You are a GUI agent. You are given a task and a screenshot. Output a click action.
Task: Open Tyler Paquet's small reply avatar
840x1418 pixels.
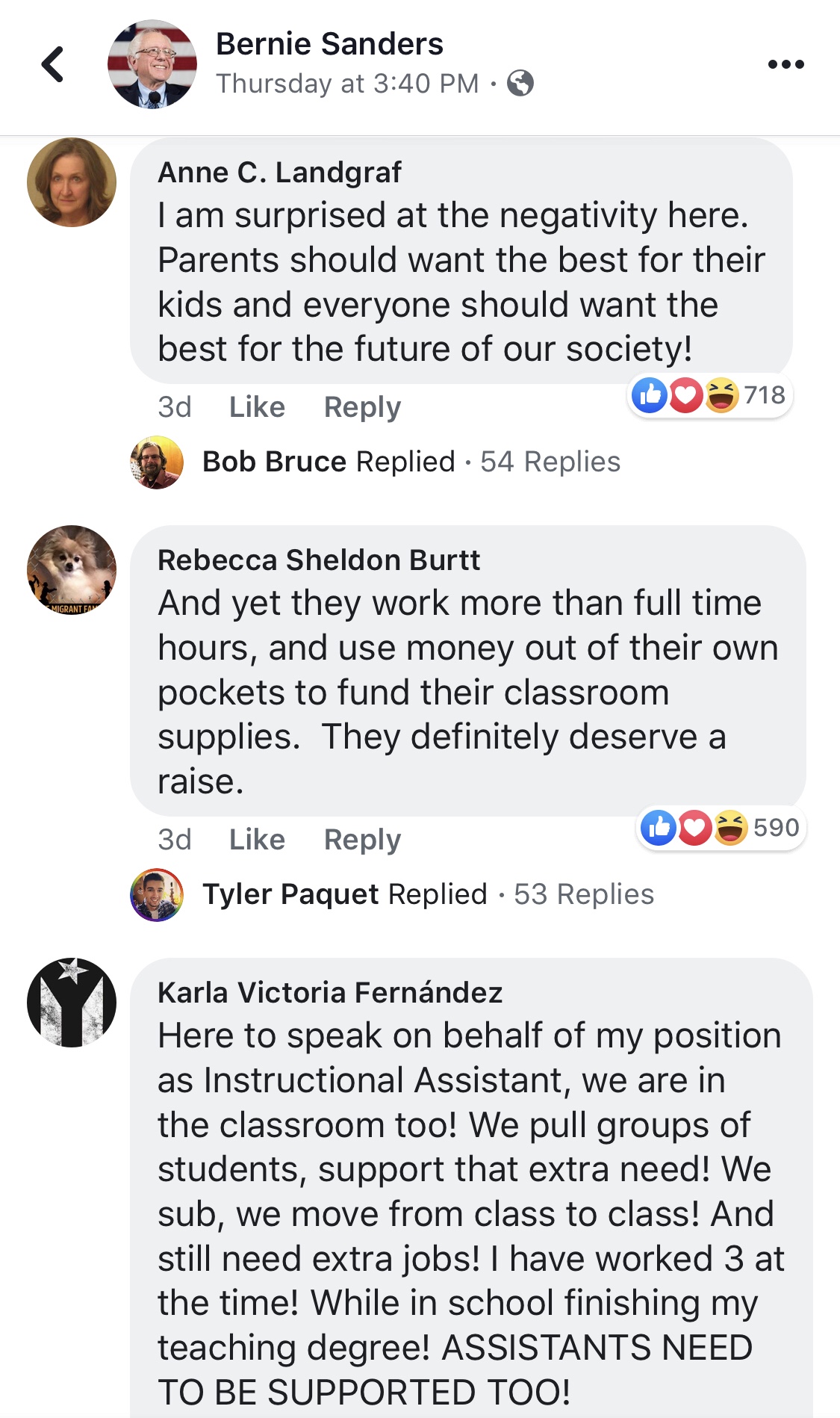tap(157, 895)
